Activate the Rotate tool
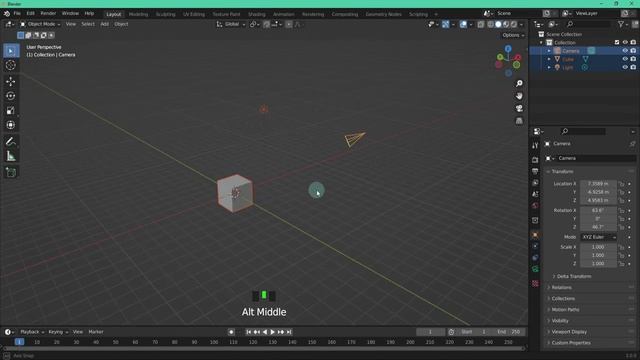The width and height of the screenshot is (640, 360). tap(11, 96)
